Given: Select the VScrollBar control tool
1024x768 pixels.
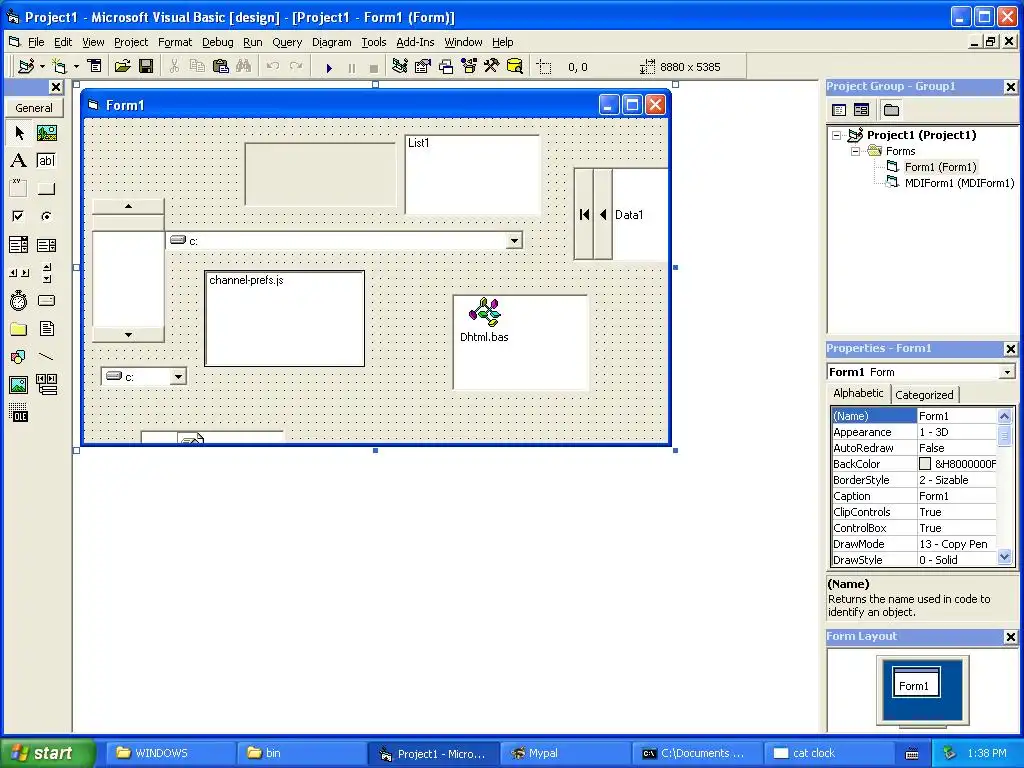Looking at the screenshot, I should pyautogui.click(x=46, y=273).
